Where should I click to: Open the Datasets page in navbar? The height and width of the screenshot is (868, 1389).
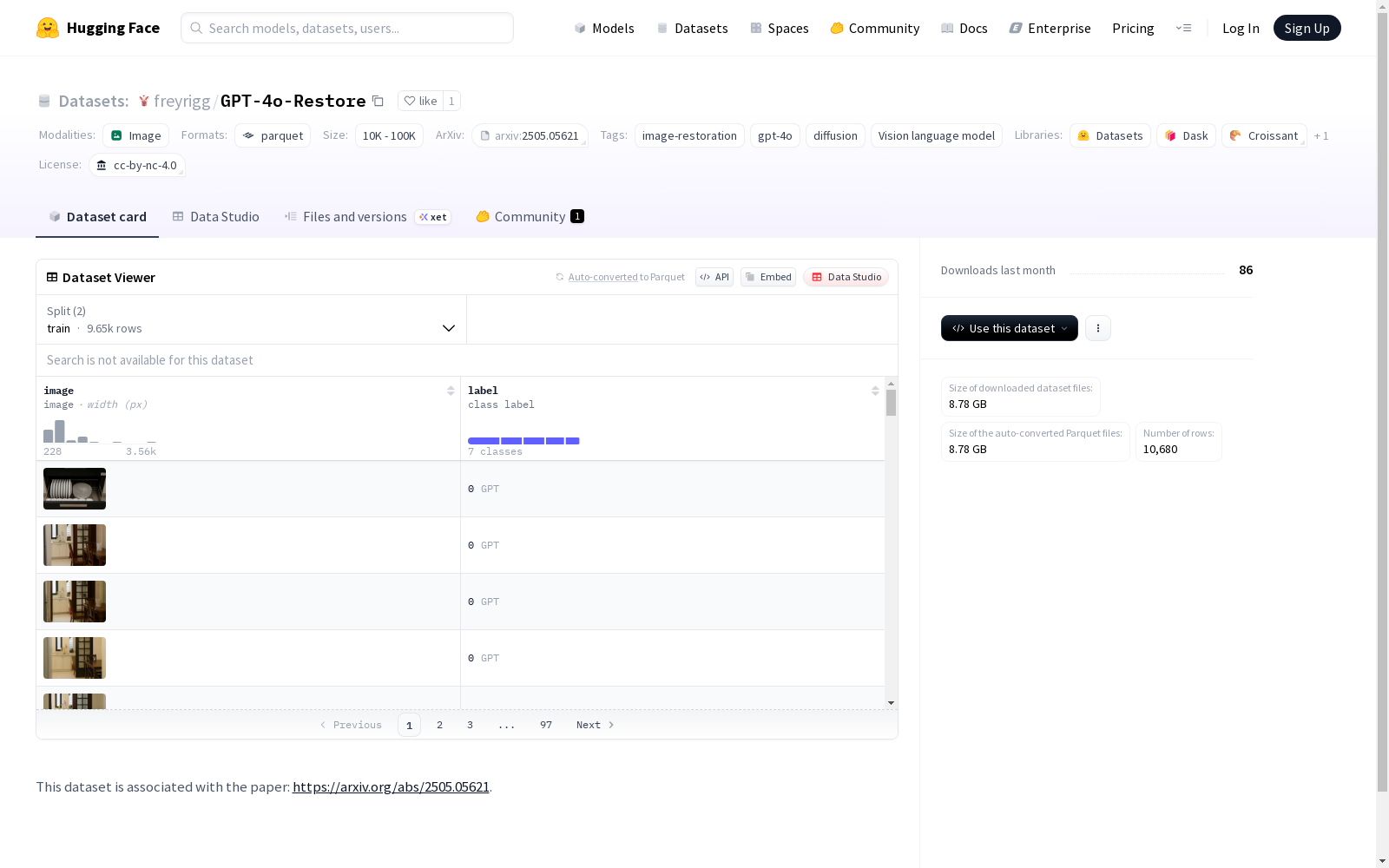click(692, 28)
